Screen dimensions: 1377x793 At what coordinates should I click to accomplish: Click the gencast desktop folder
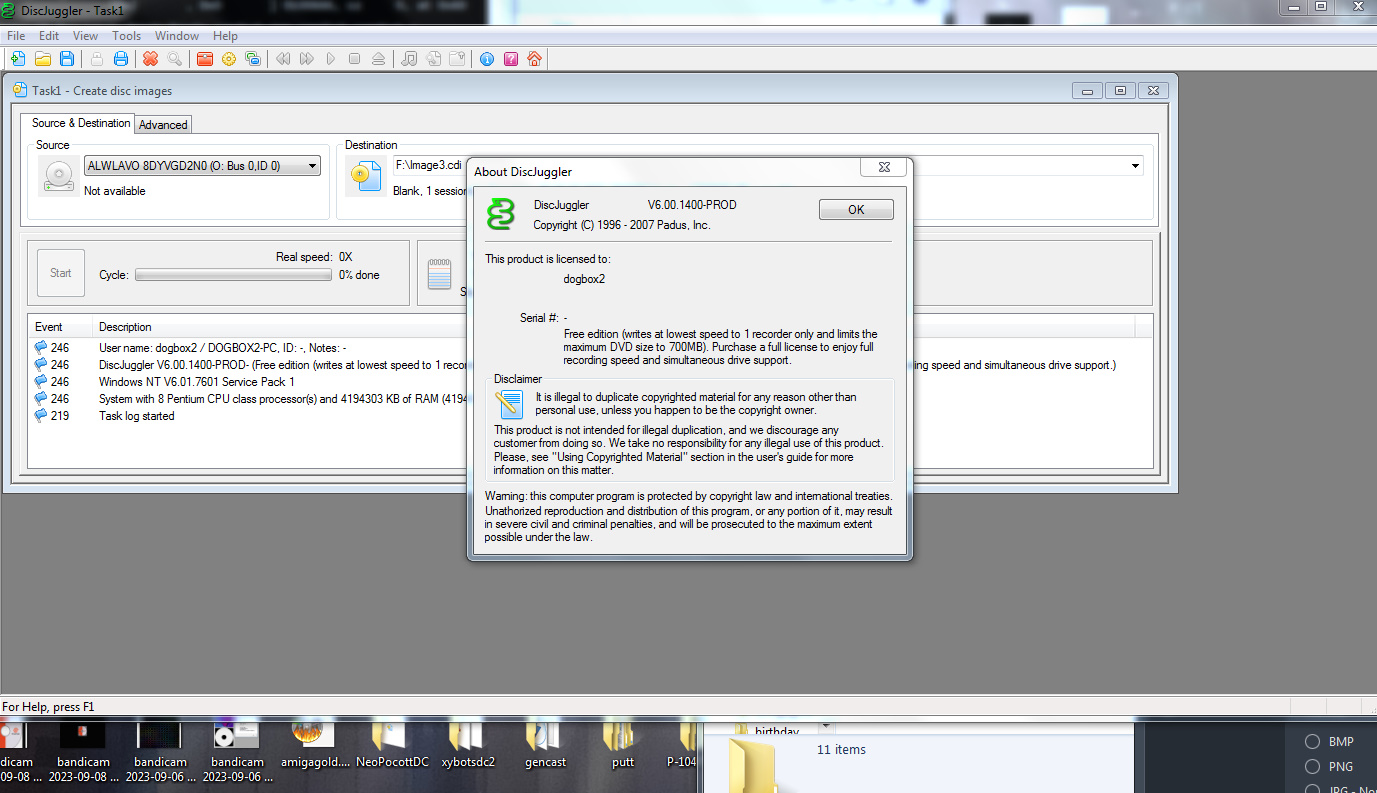click(545, 746)
